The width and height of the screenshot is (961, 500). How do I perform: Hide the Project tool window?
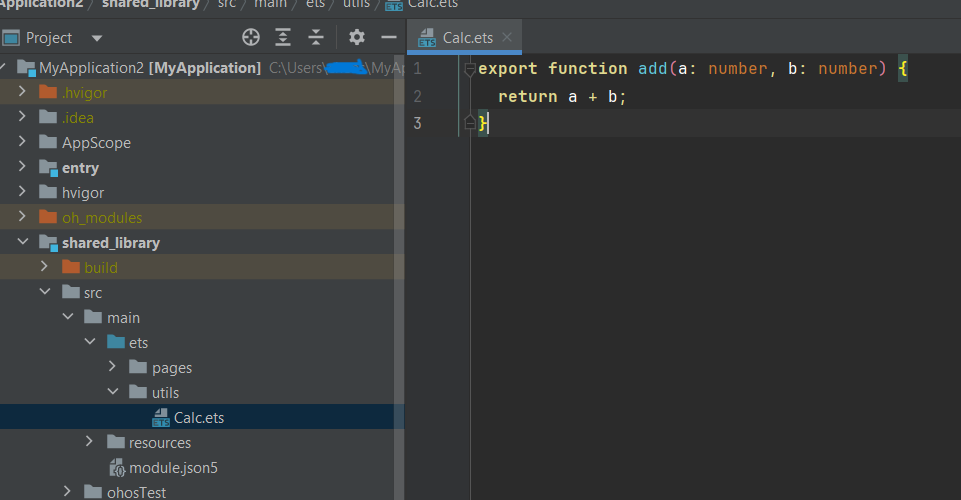(x=389, y=38)
